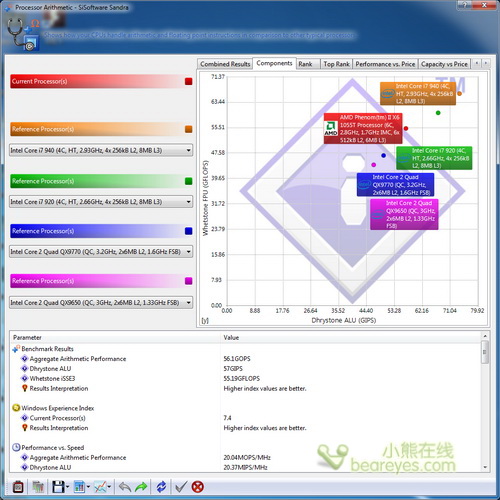Close the Processor Arithmetic window
This screenshot has width=500, height=500.
484,5
